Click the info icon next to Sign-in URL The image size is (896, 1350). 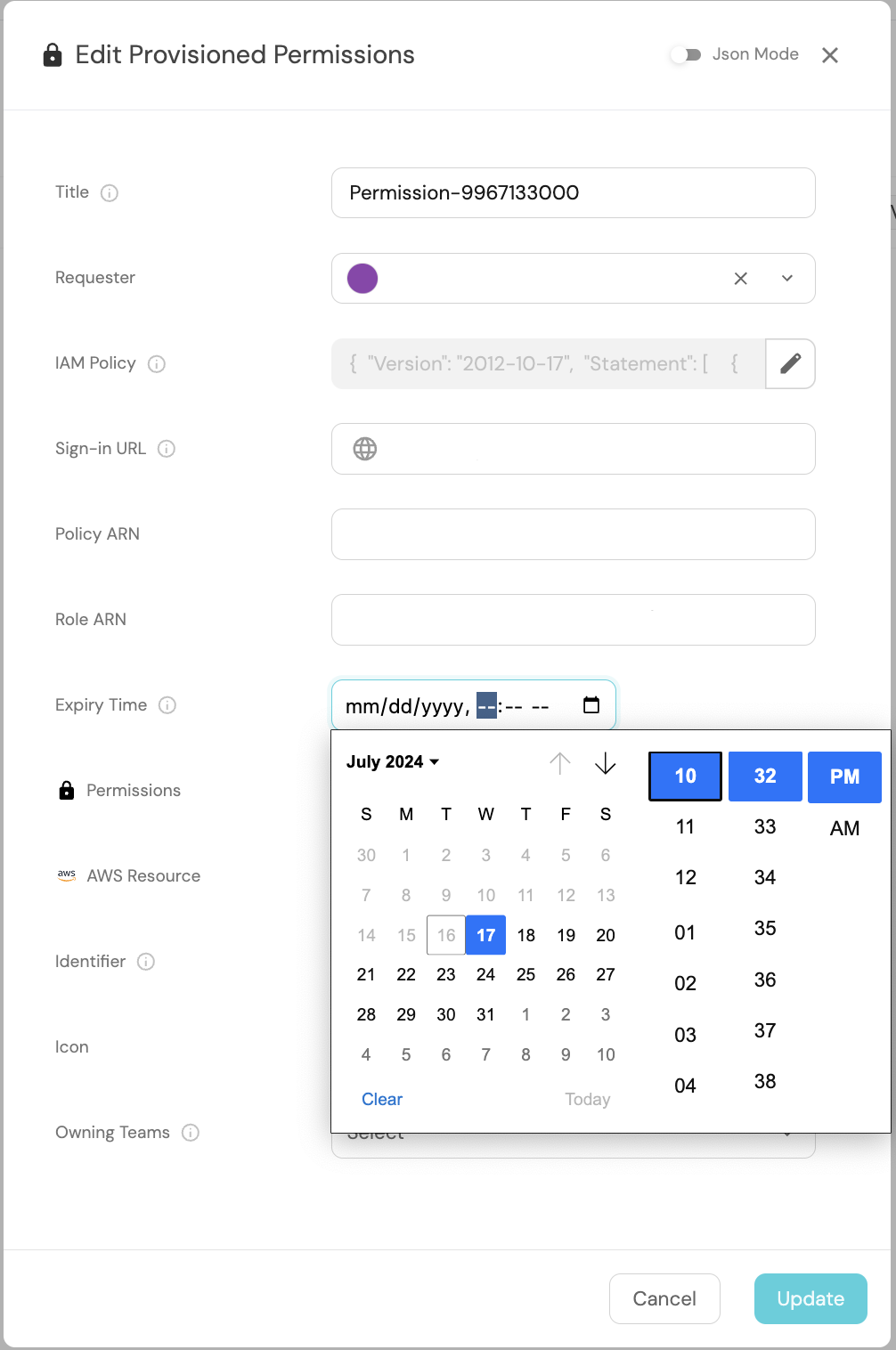167,449
